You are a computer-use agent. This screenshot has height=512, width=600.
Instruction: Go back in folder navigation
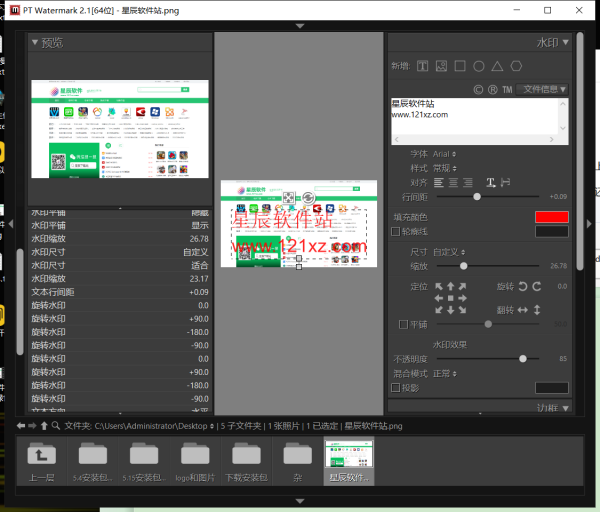pyautogui.click(x=21, y=426)
